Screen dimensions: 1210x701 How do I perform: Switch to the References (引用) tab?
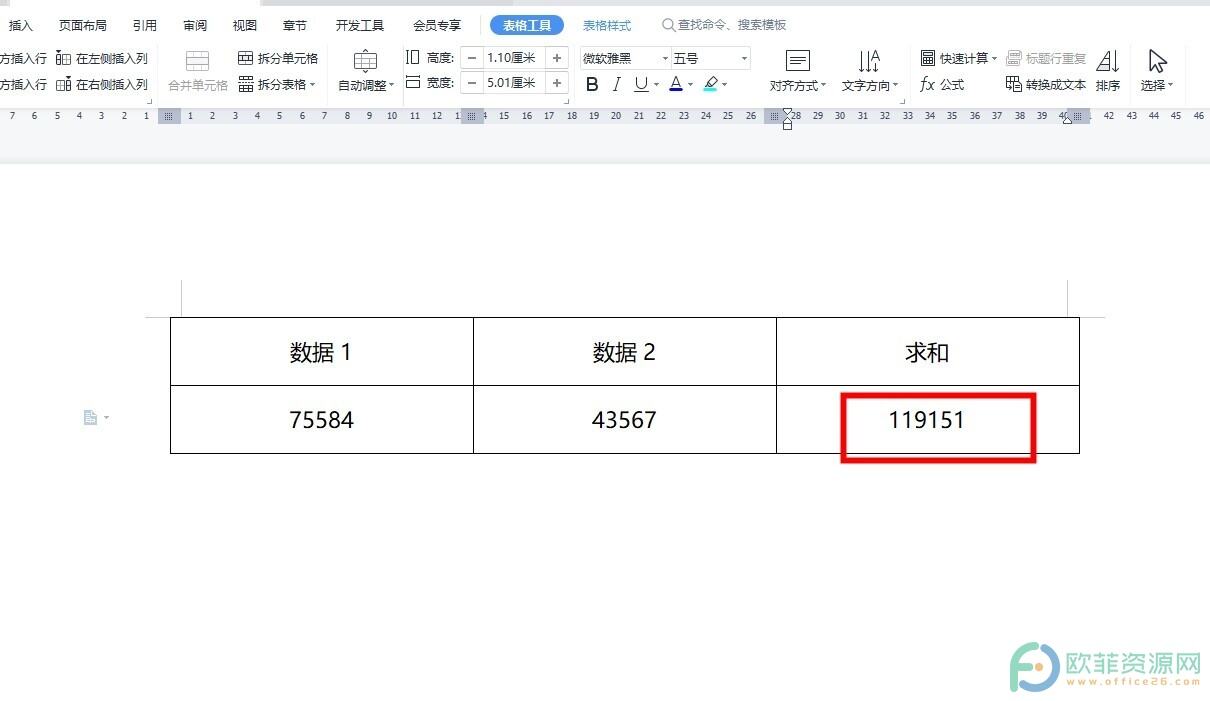coord(145,25)
